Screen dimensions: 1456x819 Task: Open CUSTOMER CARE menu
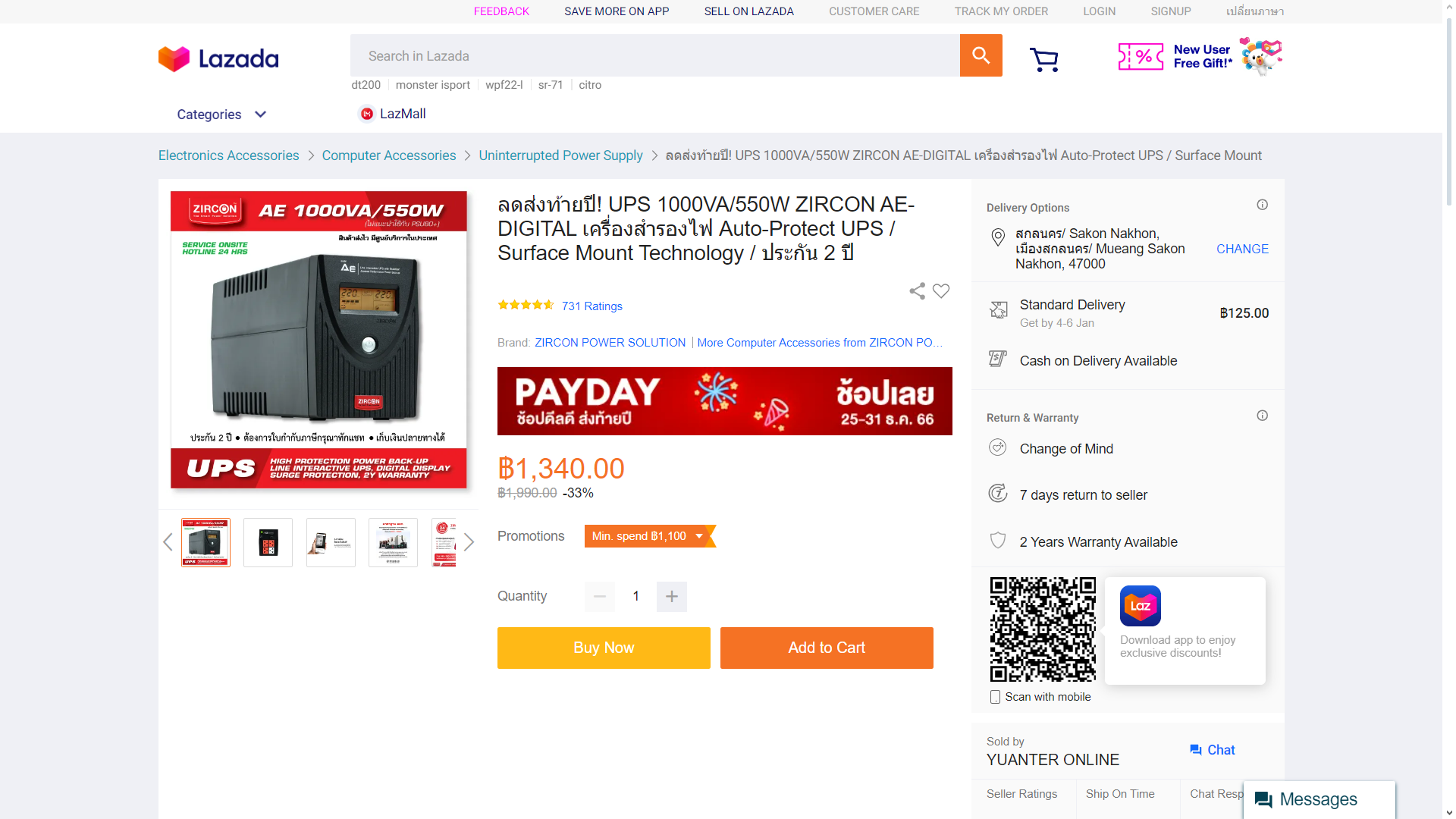point(874,11)
